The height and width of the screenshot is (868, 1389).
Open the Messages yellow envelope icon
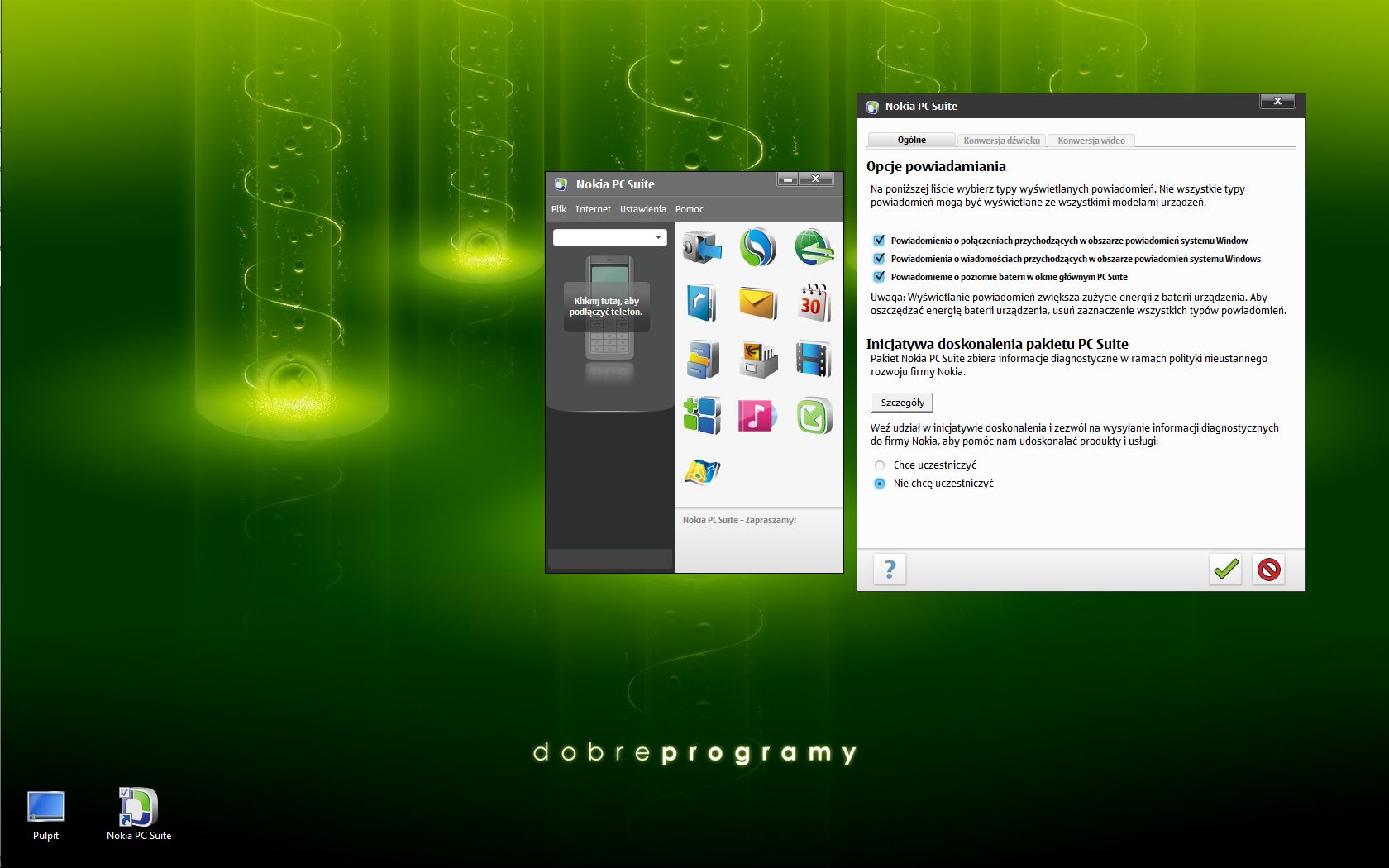[x=758, y=303]
